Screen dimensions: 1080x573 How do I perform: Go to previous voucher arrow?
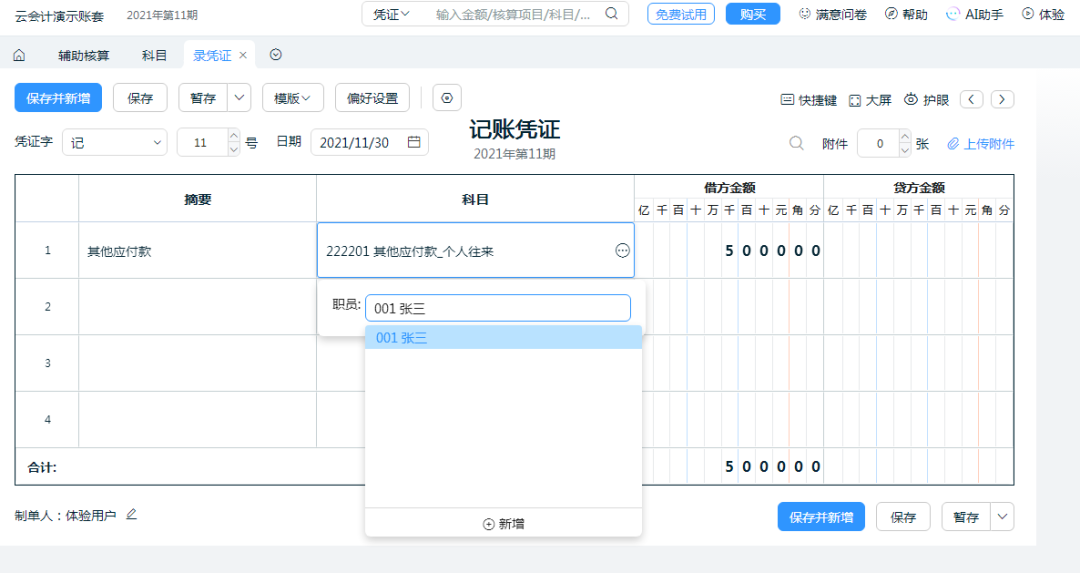coord(971,99)
